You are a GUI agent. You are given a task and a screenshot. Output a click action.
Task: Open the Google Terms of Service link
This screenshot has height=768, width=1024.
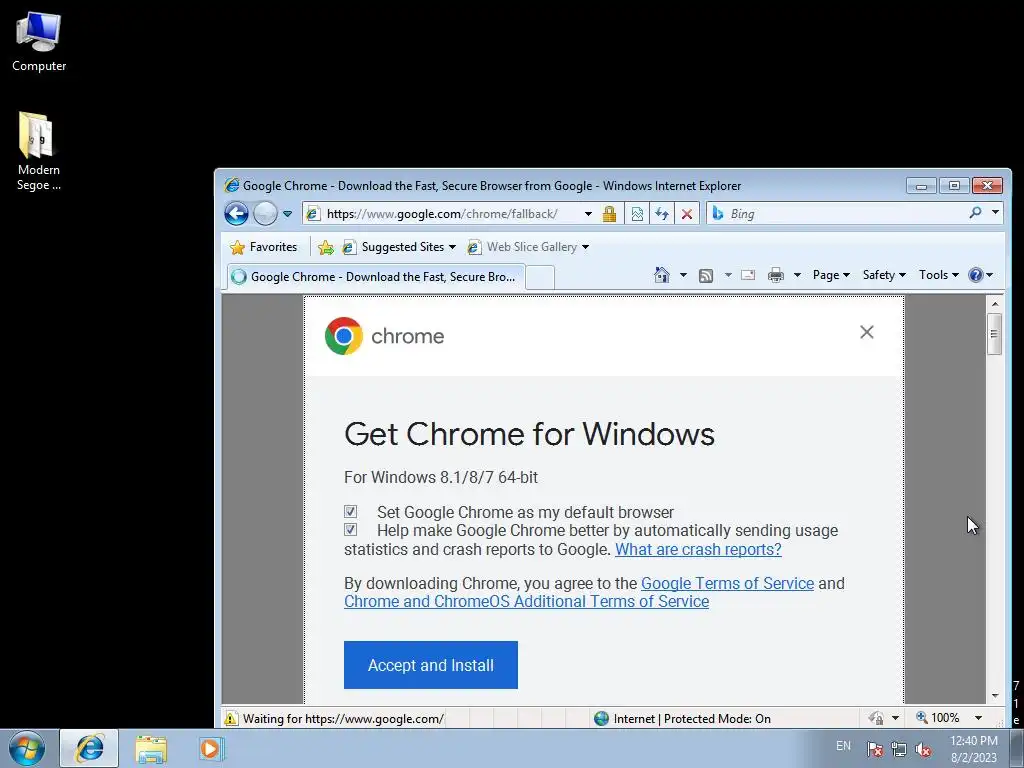tap(728, 583)
